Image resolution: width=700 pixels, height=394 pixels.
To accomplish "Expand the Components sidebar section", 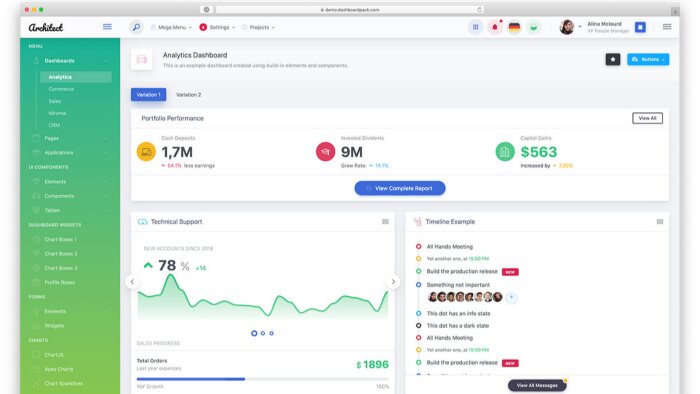I will click(x=70, y=196).
